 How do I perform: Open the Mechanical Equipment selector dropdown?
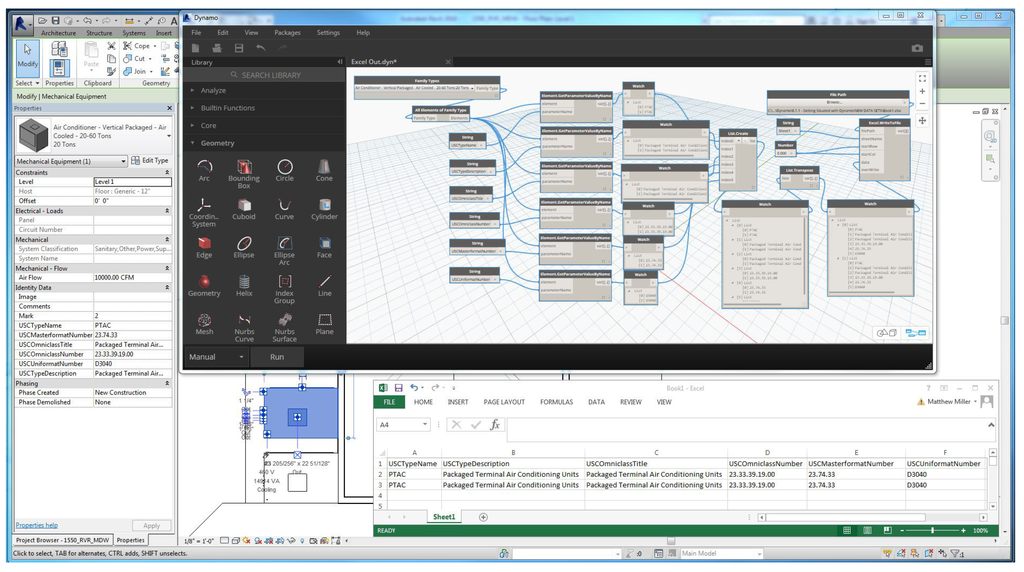click(x=123, y=161)
